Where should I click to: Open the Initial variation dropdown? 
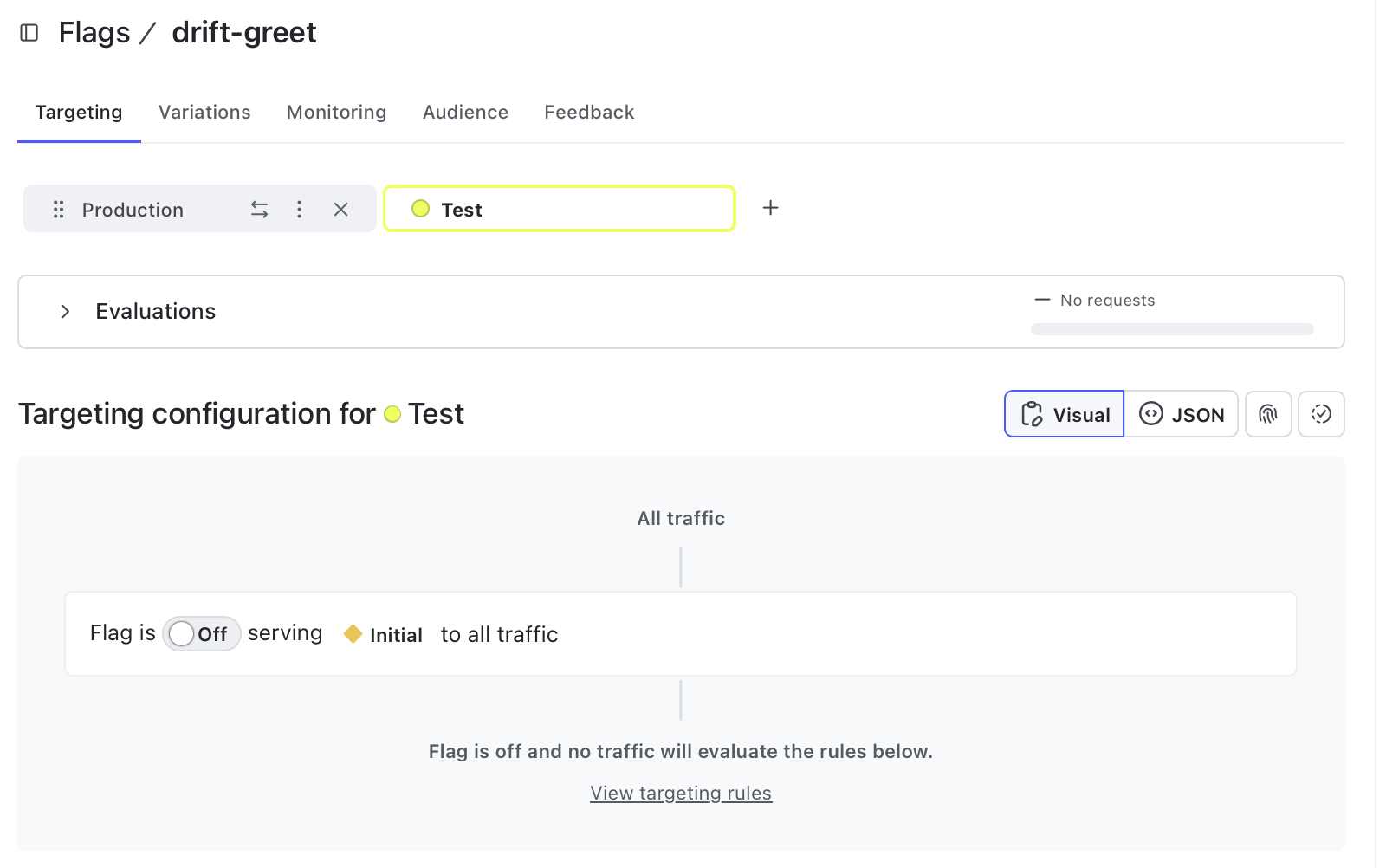click(384, 635)
